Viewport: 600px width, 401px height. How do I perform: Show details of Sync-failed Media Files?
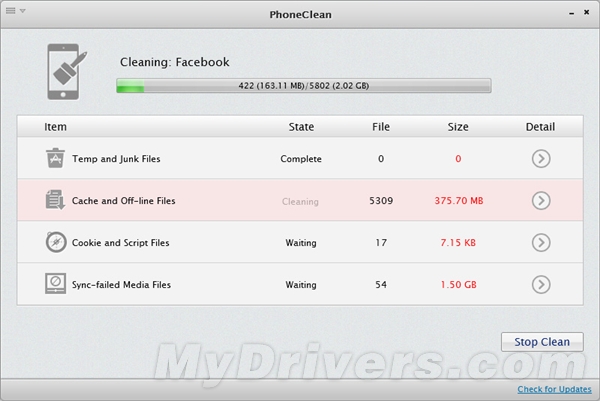pos(541,284)
